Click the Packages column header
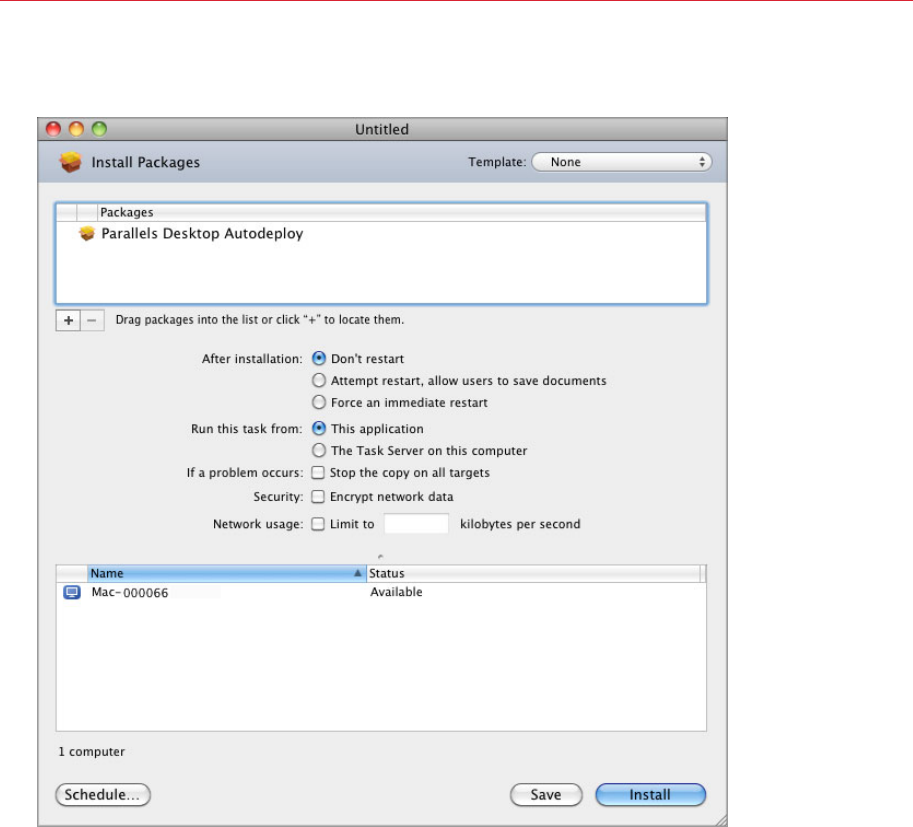 click(x=402, y=213)
